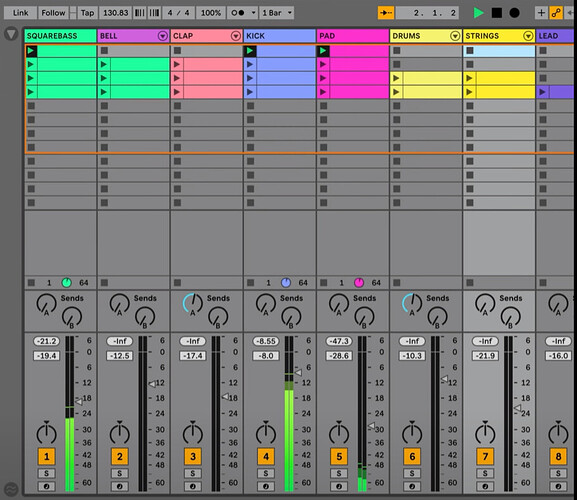Image resolution: width=577 pixels, height=500 pixels.
Task: Click the 100% groove amount field
Action: pos(211,13)
